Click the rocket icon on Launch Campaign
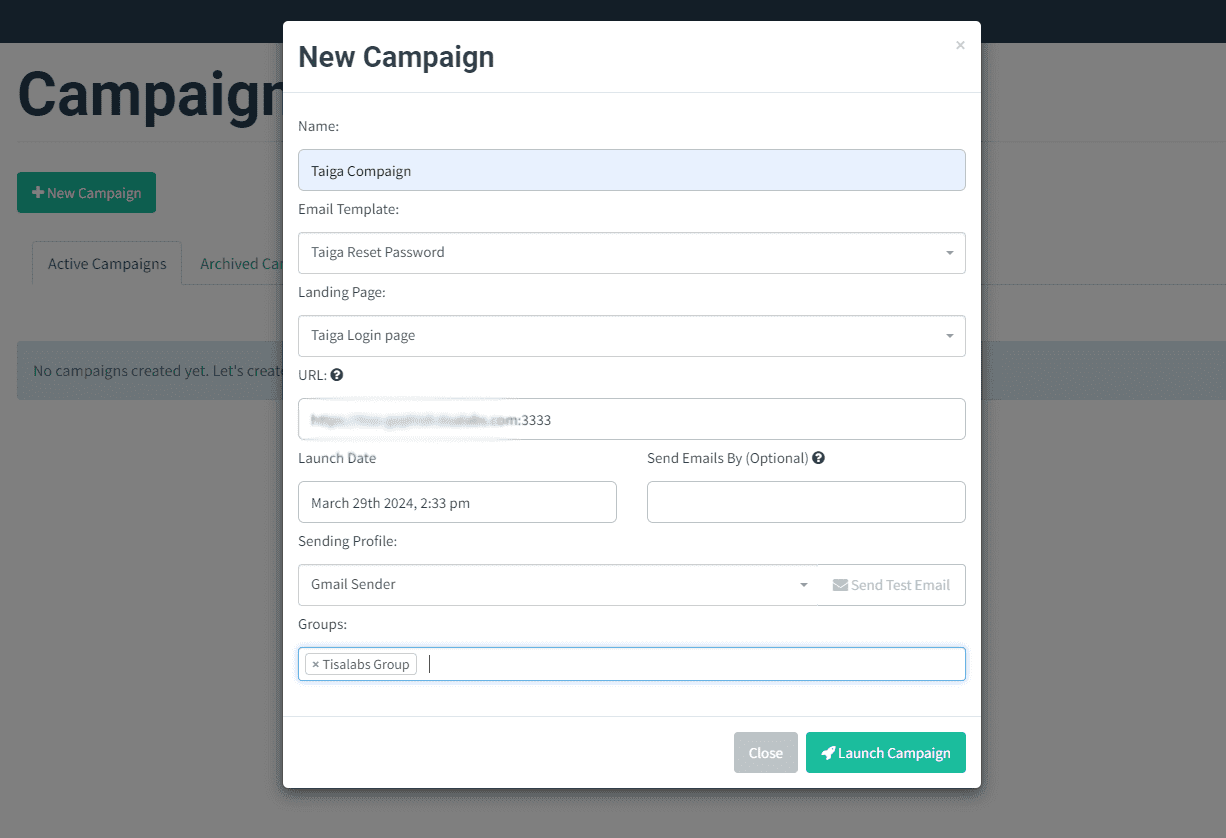1226x838 pixels. point(828,753)
